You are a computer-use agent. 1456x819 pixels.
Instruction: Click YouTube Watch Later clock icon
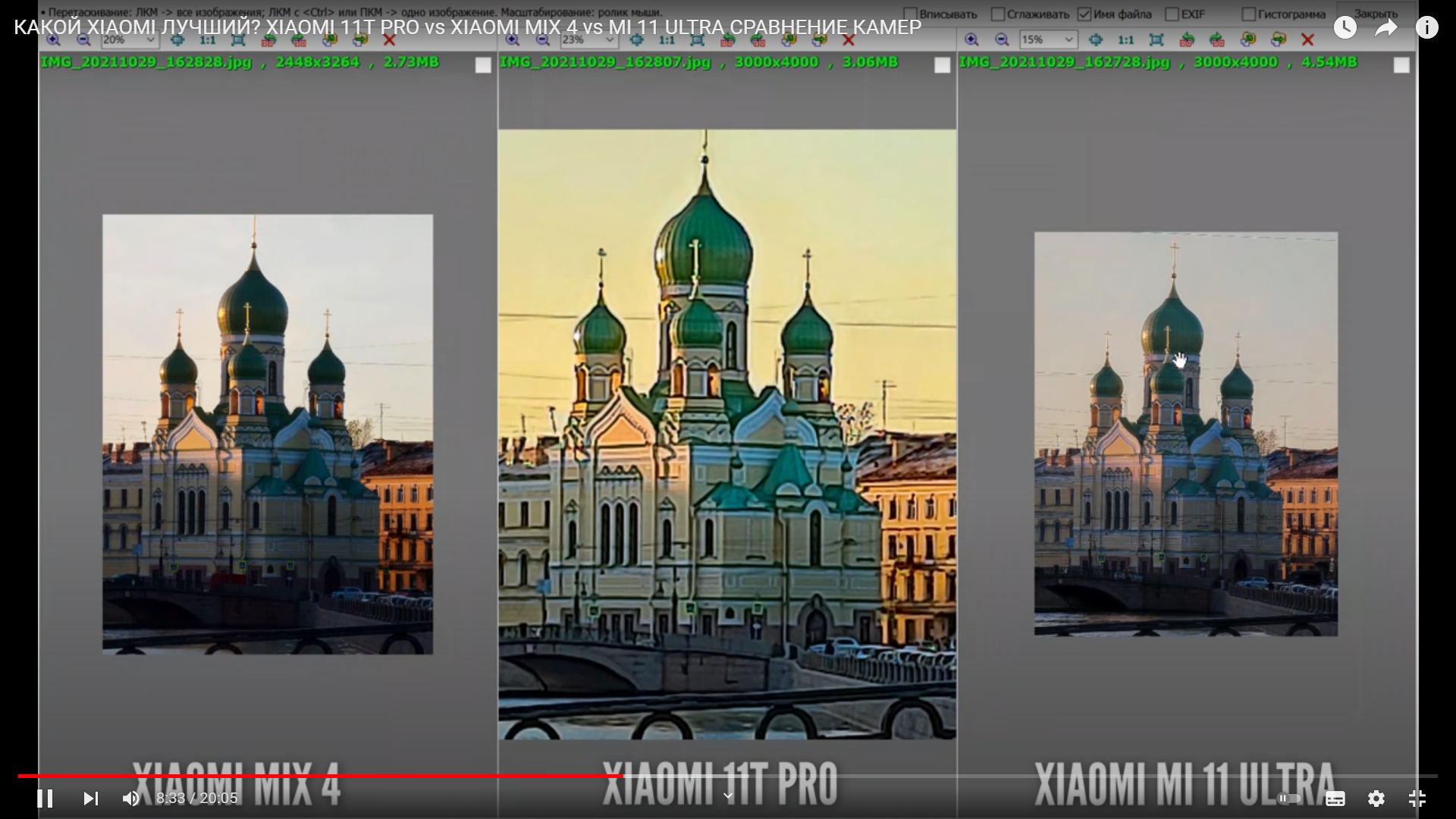[x=1345, y=28]
